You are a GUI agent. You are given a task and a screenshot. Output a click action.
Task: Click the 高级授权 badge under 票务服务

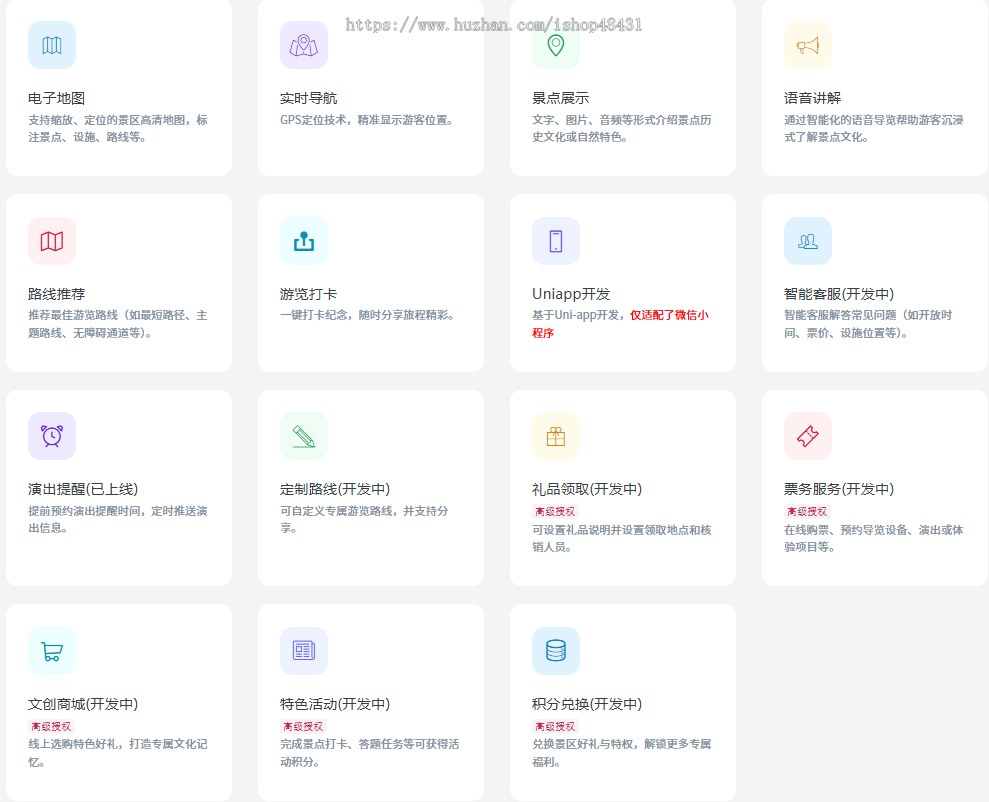(x=807, y=511)
